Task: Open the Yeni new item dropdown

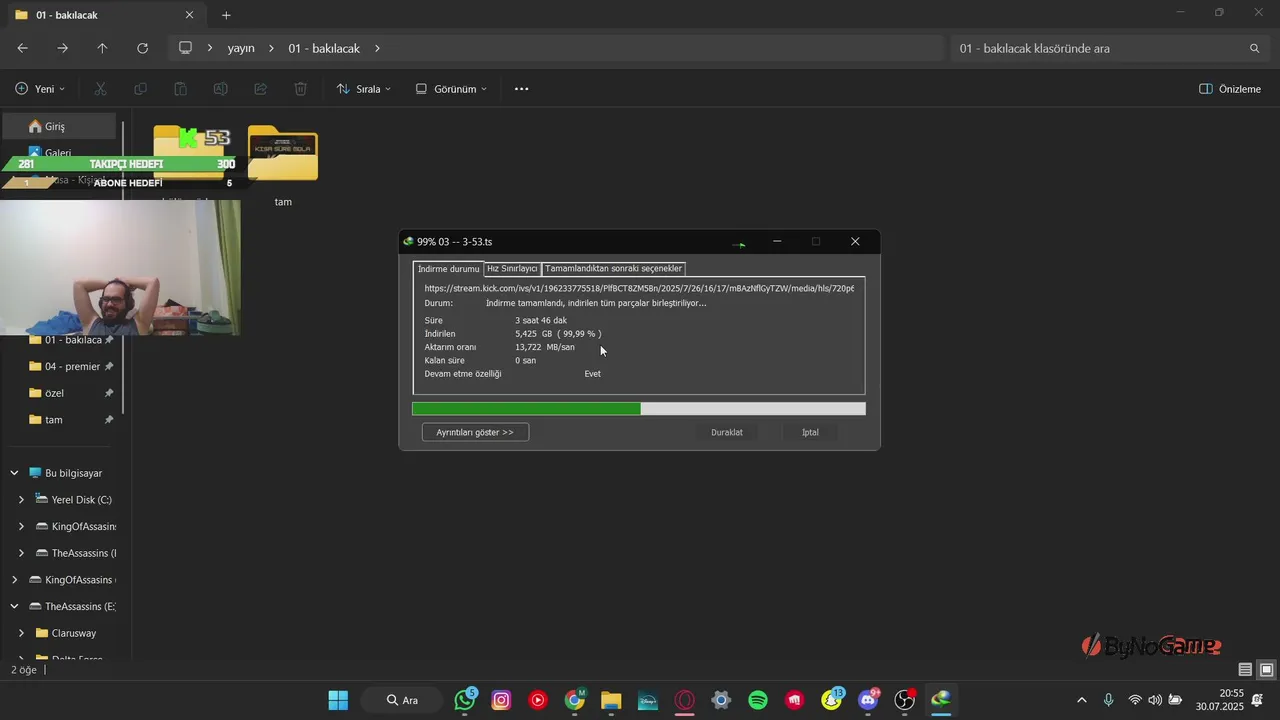Action: [x=40, y=89]
